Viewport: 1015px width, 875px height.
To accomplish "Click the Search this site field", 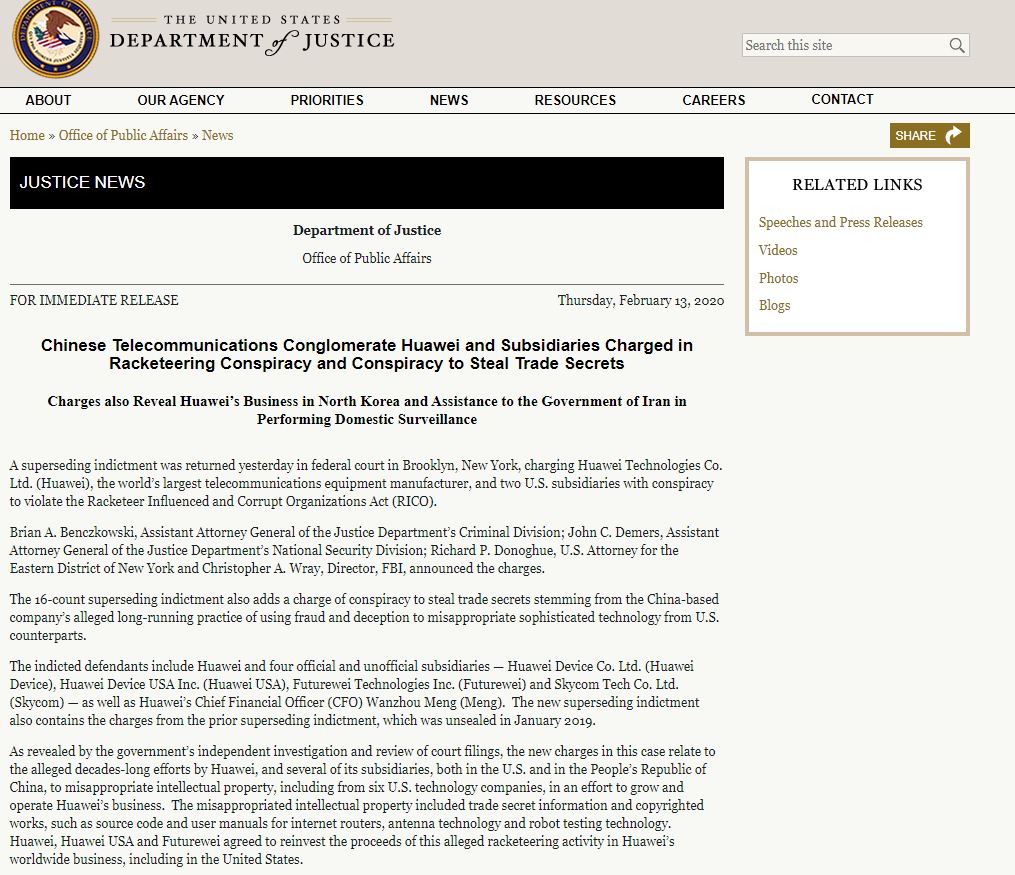I will coord(843,45).
